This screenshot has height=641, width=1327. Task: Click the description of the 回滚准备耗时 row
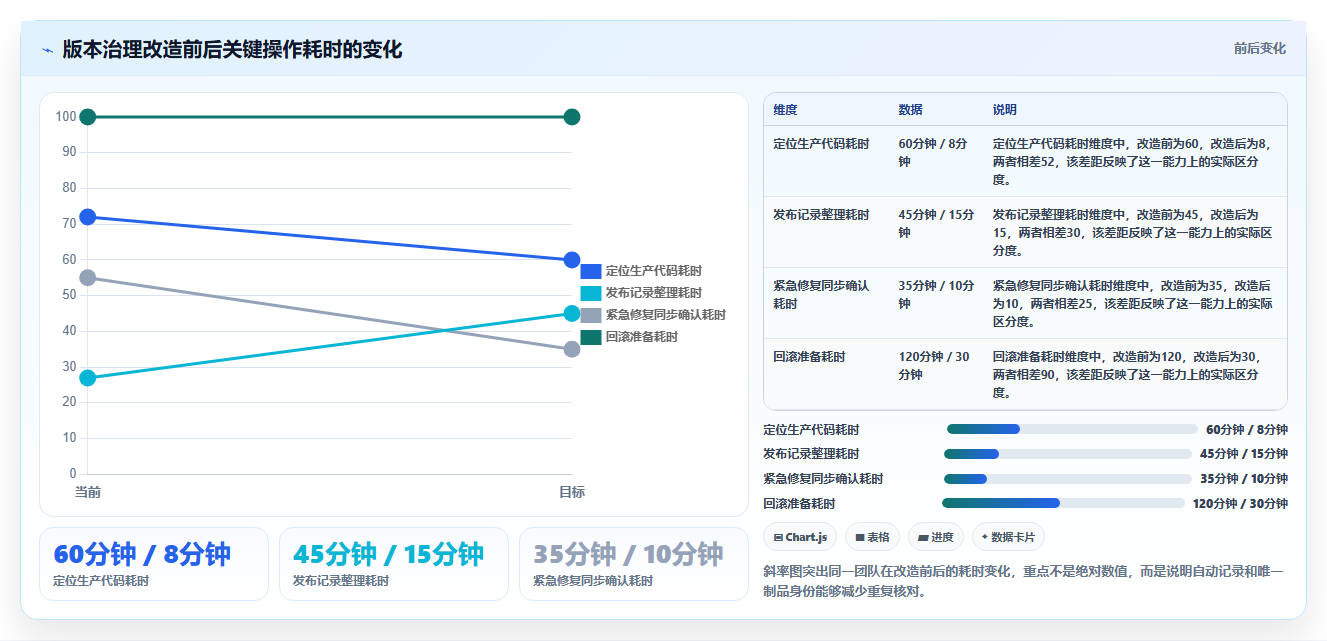tap(1127, 373)
